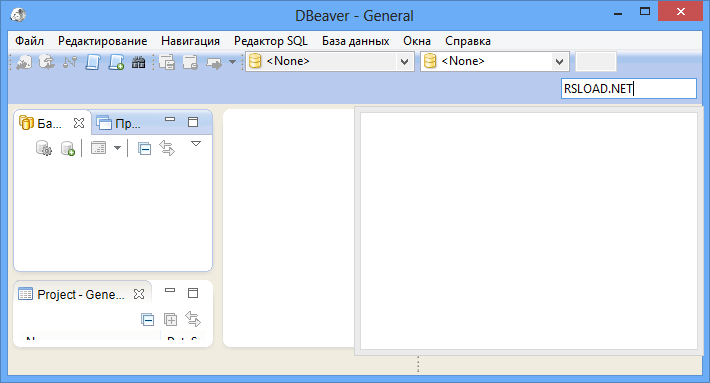Open navigator view menu triangle
710x383 pixels.
[196, 144]
